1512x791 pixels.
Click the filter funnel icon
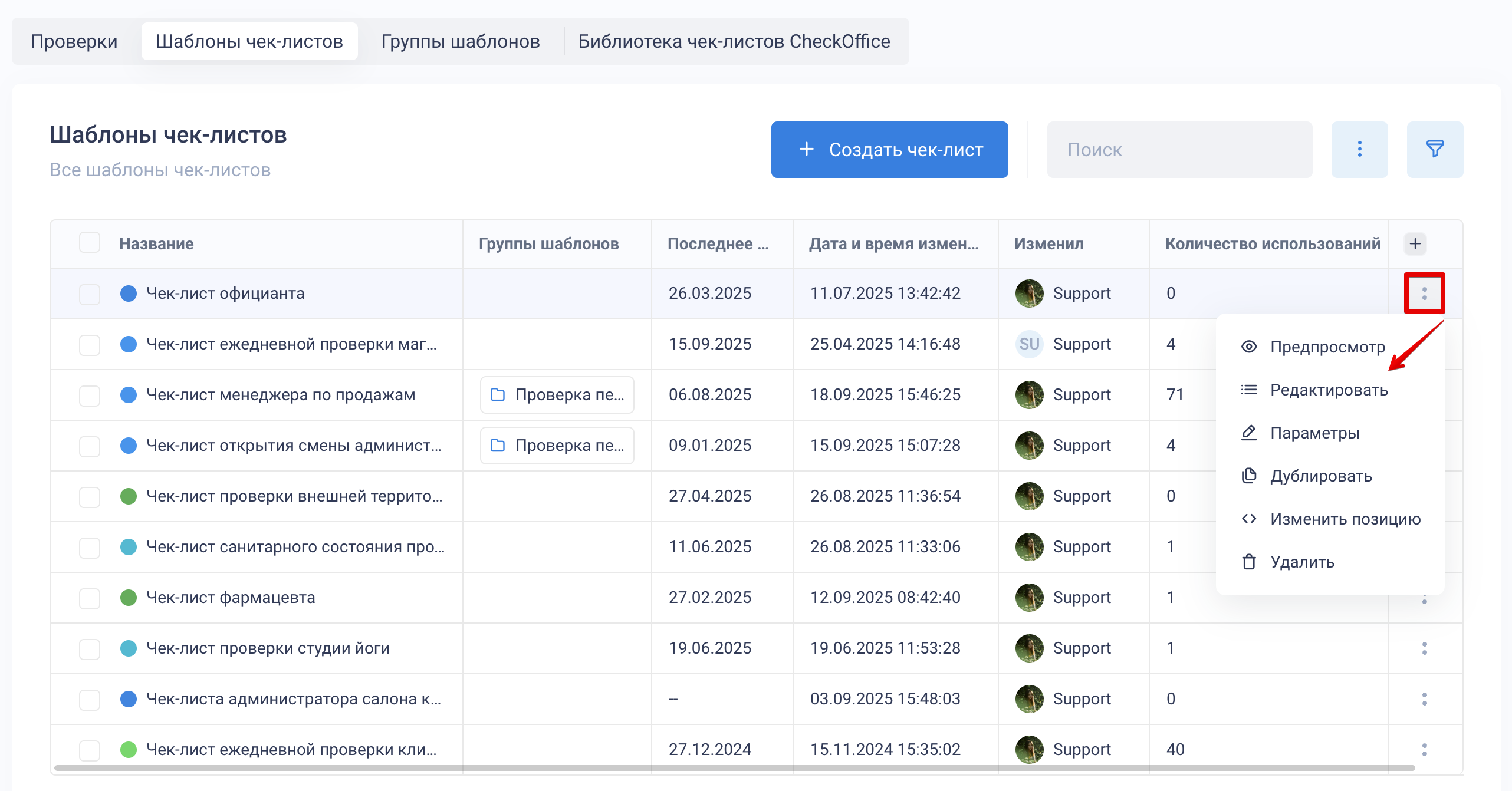pos(1434,149)
